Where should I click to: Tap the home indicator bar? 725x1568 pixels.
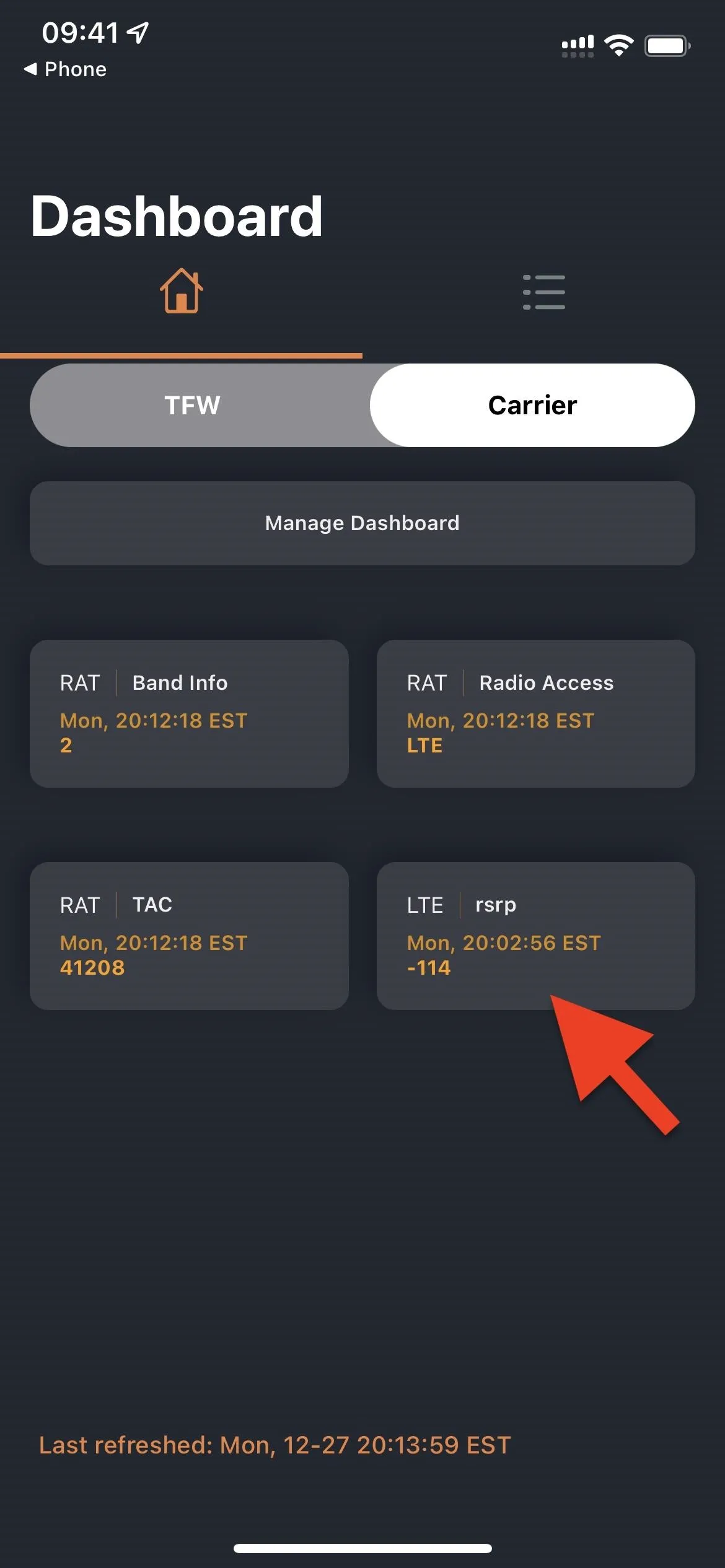pos(362,1548)
